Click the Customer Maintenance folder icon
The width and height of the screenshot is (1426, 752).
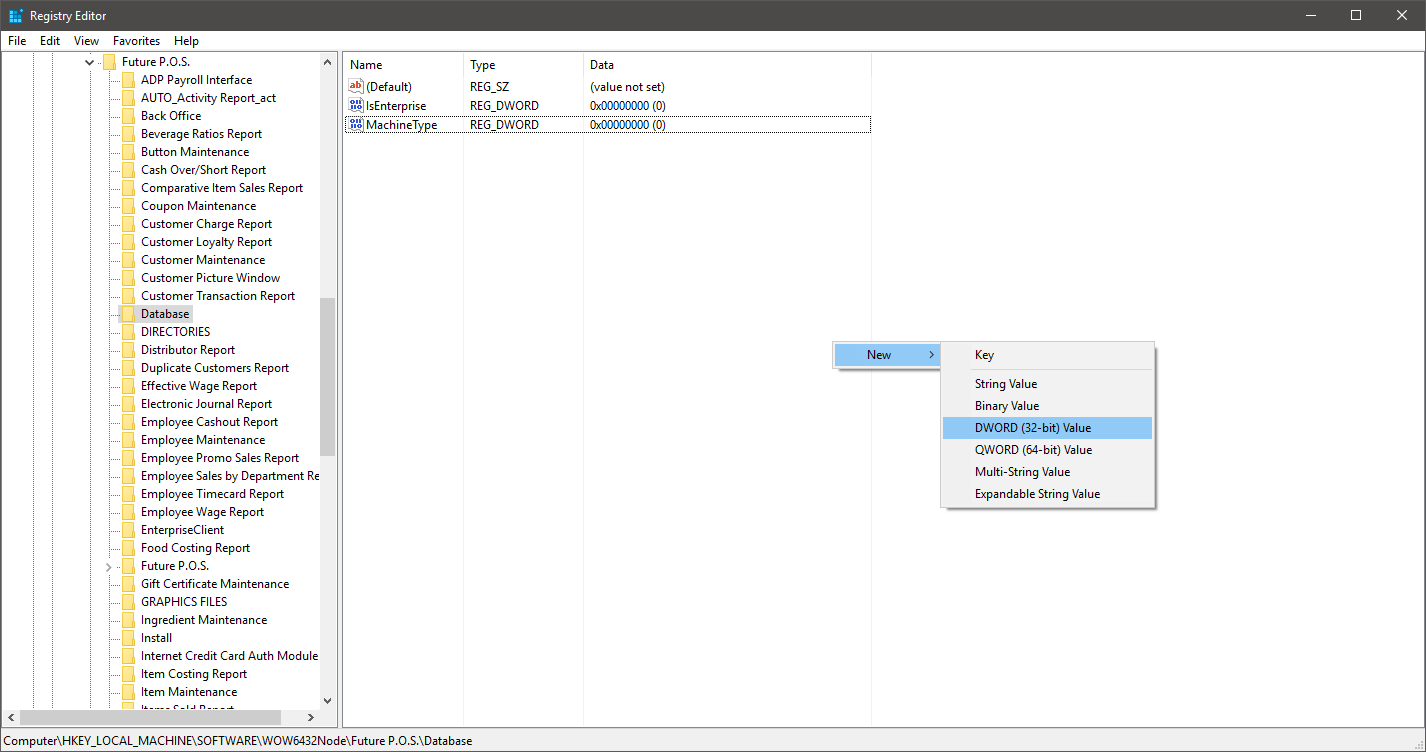(x=128, y=260)
